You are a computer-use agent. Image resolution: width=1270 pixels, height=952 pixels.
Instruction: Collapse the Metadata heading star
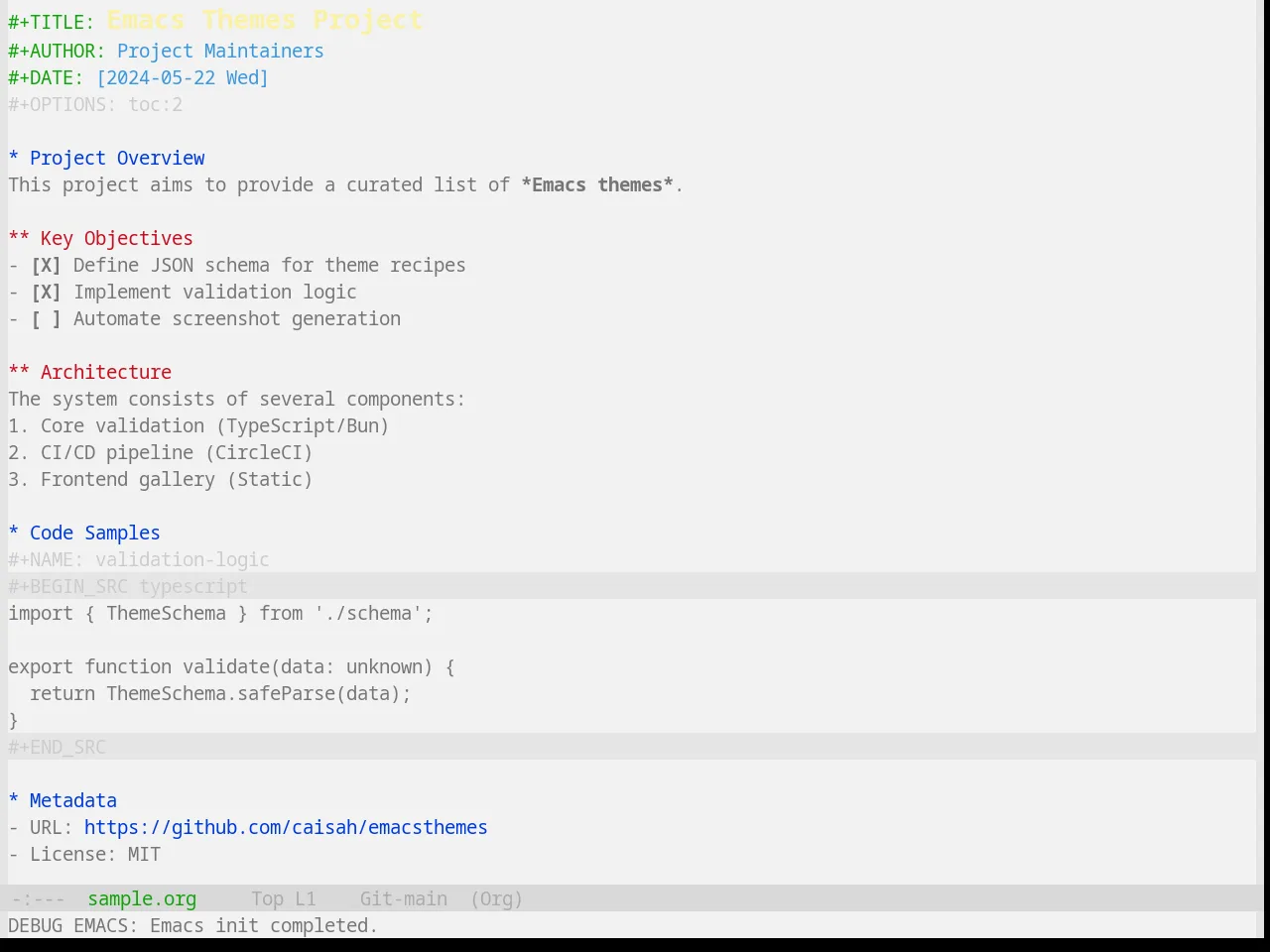click(14, 800)
